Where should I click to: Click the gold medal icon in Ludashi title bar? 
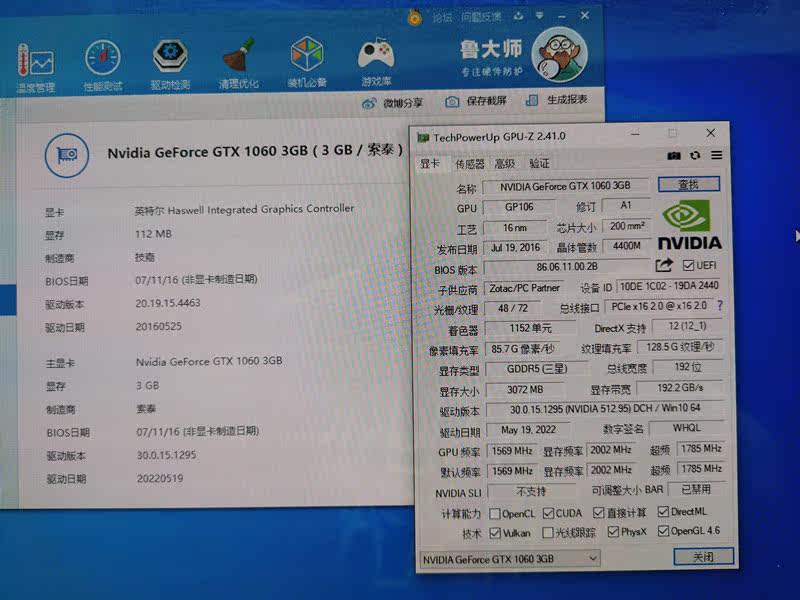415,18
